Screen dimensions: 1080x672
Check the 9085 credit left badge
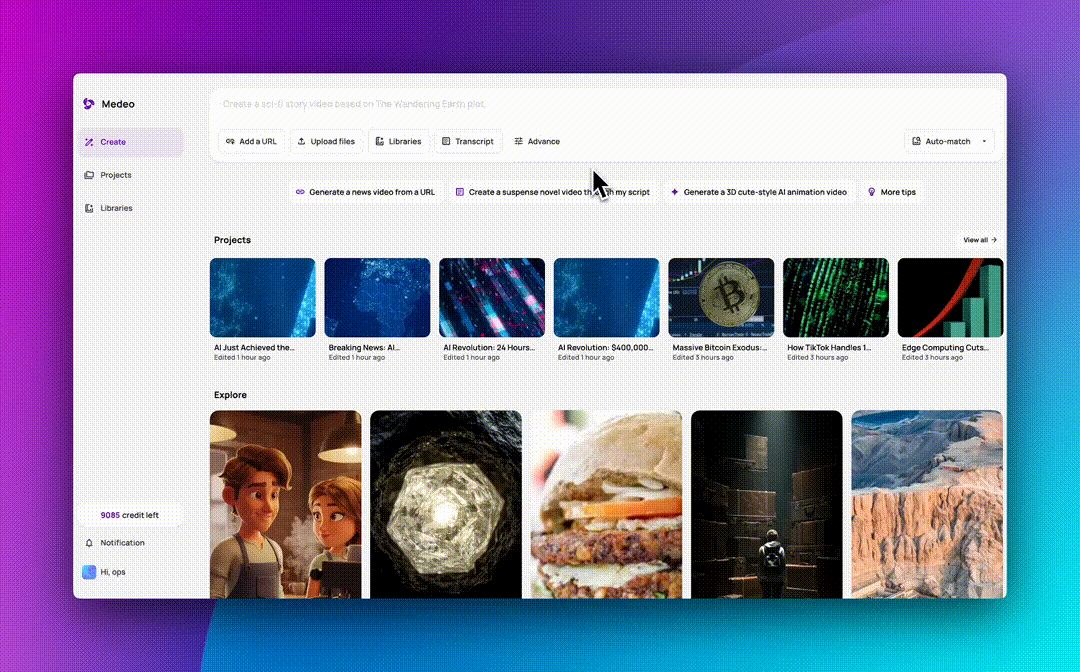click(129, 515)
